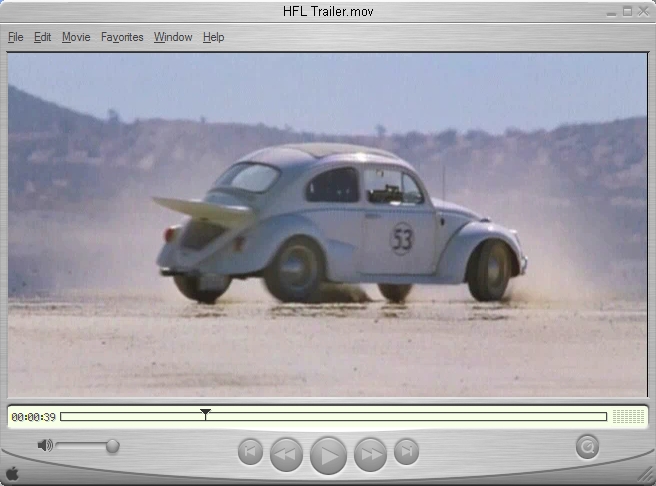Click the window resize grip
The image size is (656, 486).
[x=646, y=476]
